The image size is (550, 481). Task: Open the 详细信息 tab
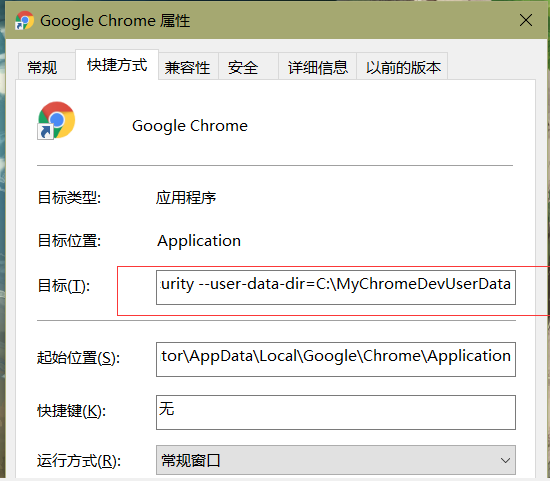click(x=317, y=67)
